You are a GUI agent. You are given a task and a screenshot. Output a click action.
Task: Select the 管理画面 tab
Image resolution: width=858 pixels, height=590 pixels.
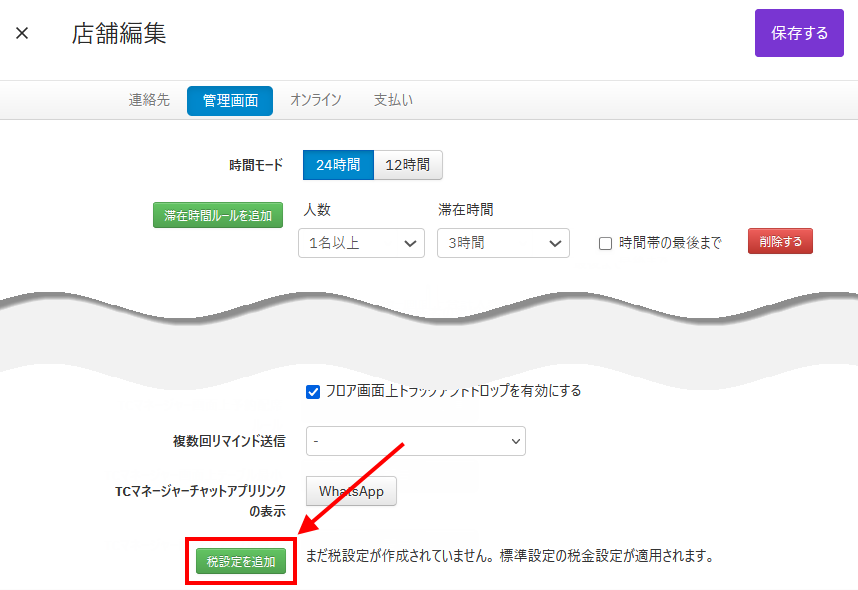click(x=230, y=101)
